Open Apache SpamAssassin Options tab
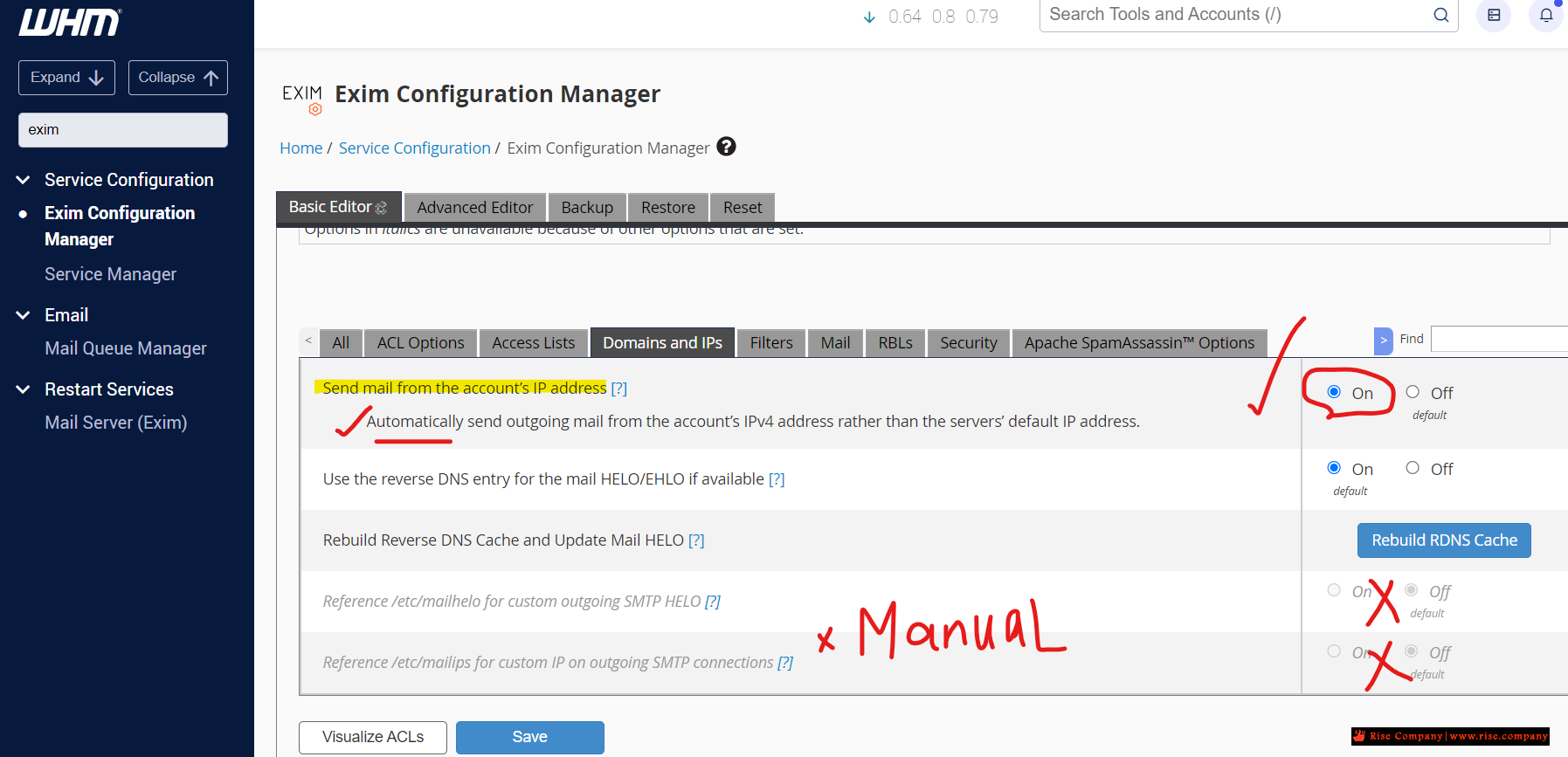 (1140, 343)
